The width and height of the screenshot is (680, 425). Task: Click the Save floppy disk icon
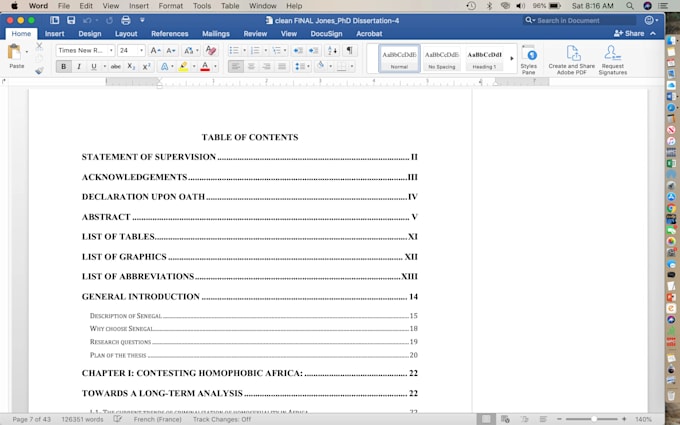tap(71, 20)
